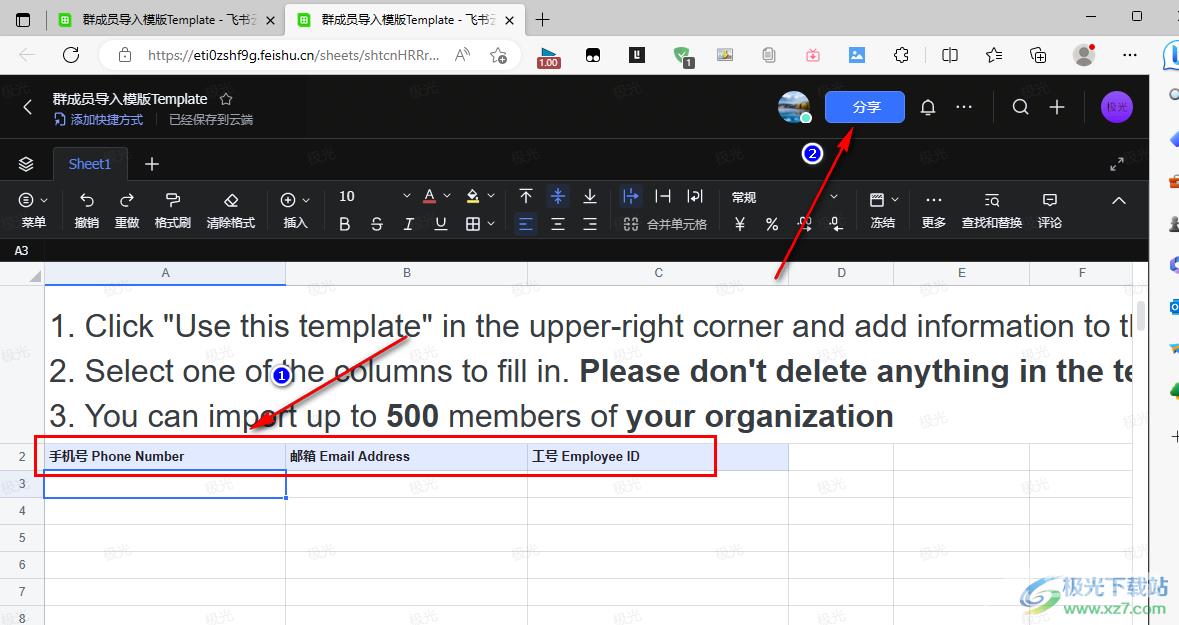Select the automatic line wrap icon

click(x=695, y=196)
